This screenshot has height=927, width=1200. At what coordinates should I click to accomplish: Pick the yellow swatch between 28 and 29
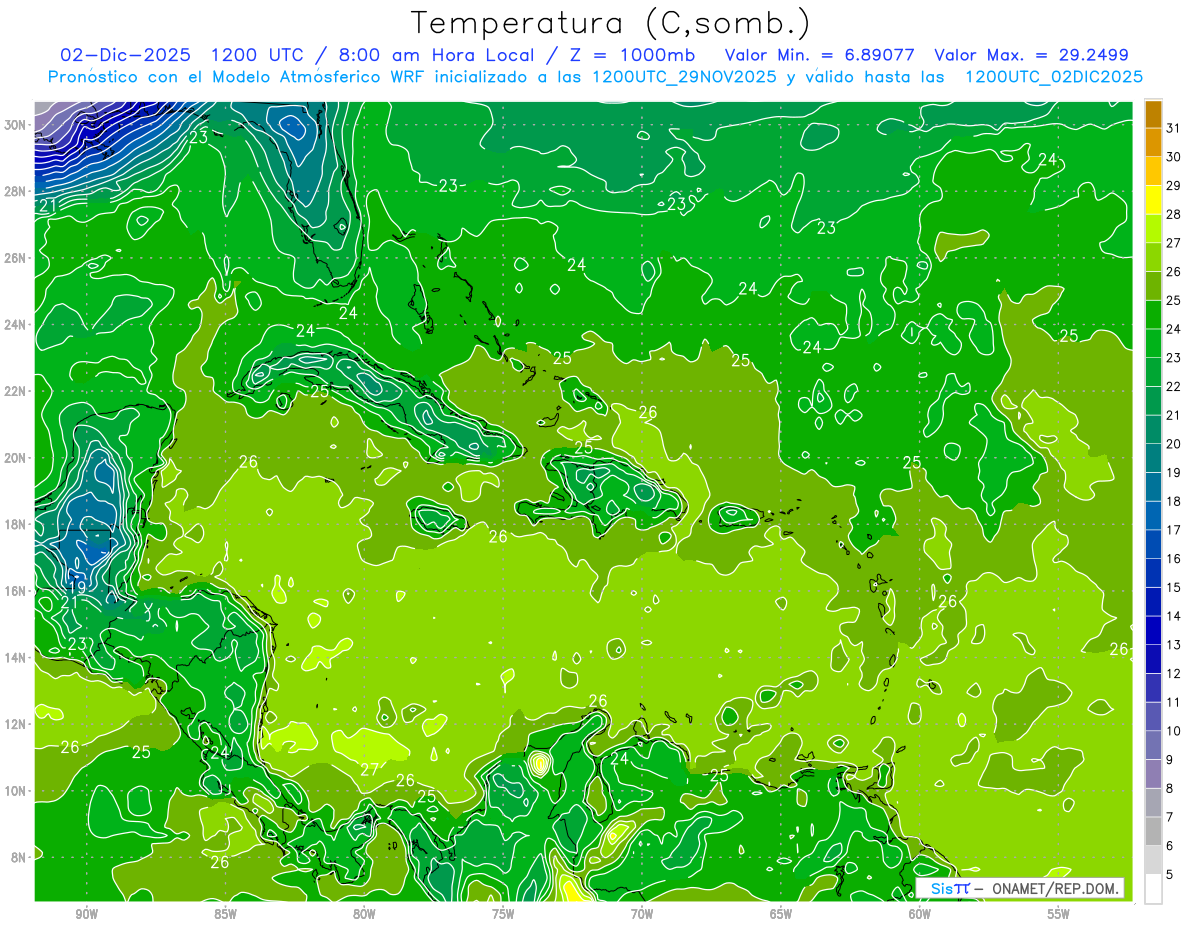[x=1154, y=199]
